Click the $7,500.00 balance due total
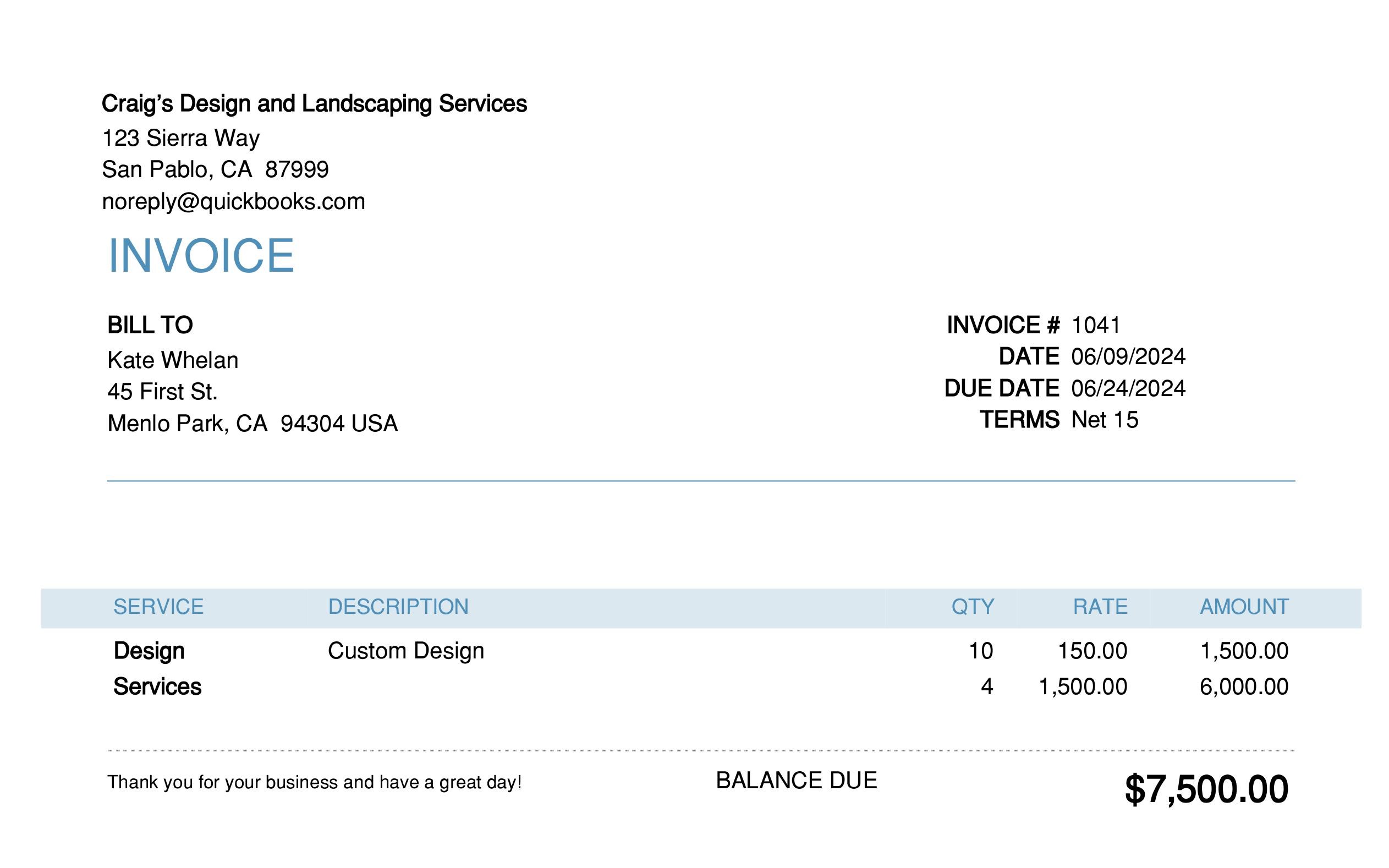The width and height of the screenshot is (1389, 868). click(x=1206, y=789)
